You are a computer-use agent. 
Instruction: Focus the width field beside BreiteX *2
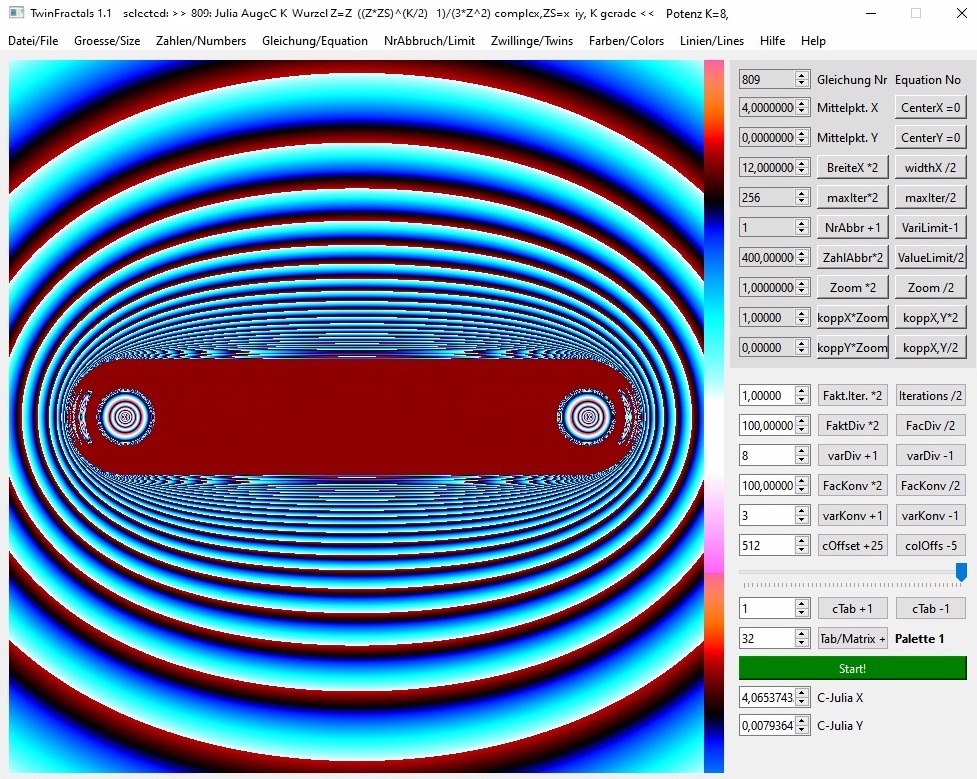coord(774,168)
